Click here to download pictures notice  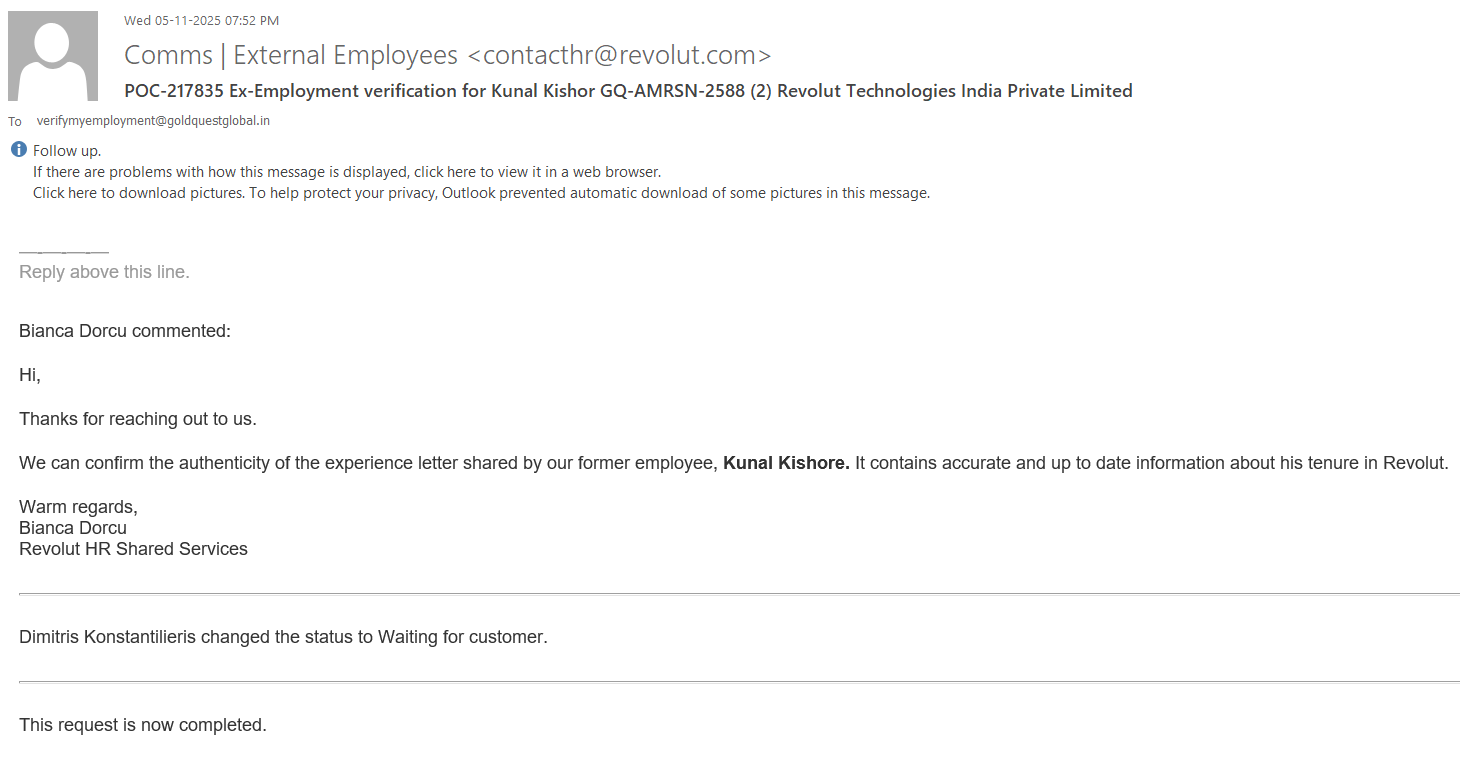[x=481, y=193]
